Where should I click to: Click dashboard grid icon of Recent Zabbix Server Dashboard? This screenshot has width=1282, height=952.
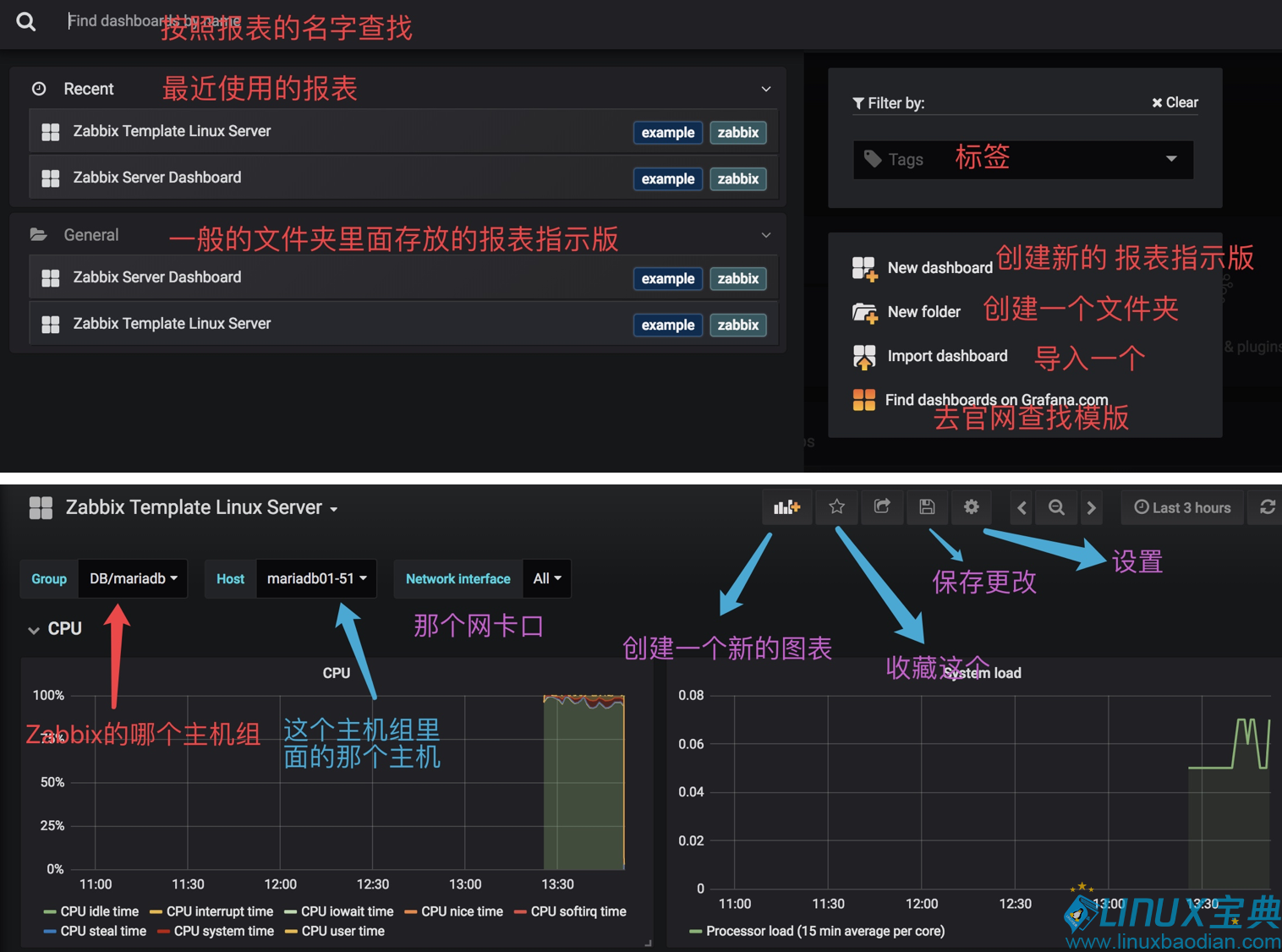(x=51, y=178)
